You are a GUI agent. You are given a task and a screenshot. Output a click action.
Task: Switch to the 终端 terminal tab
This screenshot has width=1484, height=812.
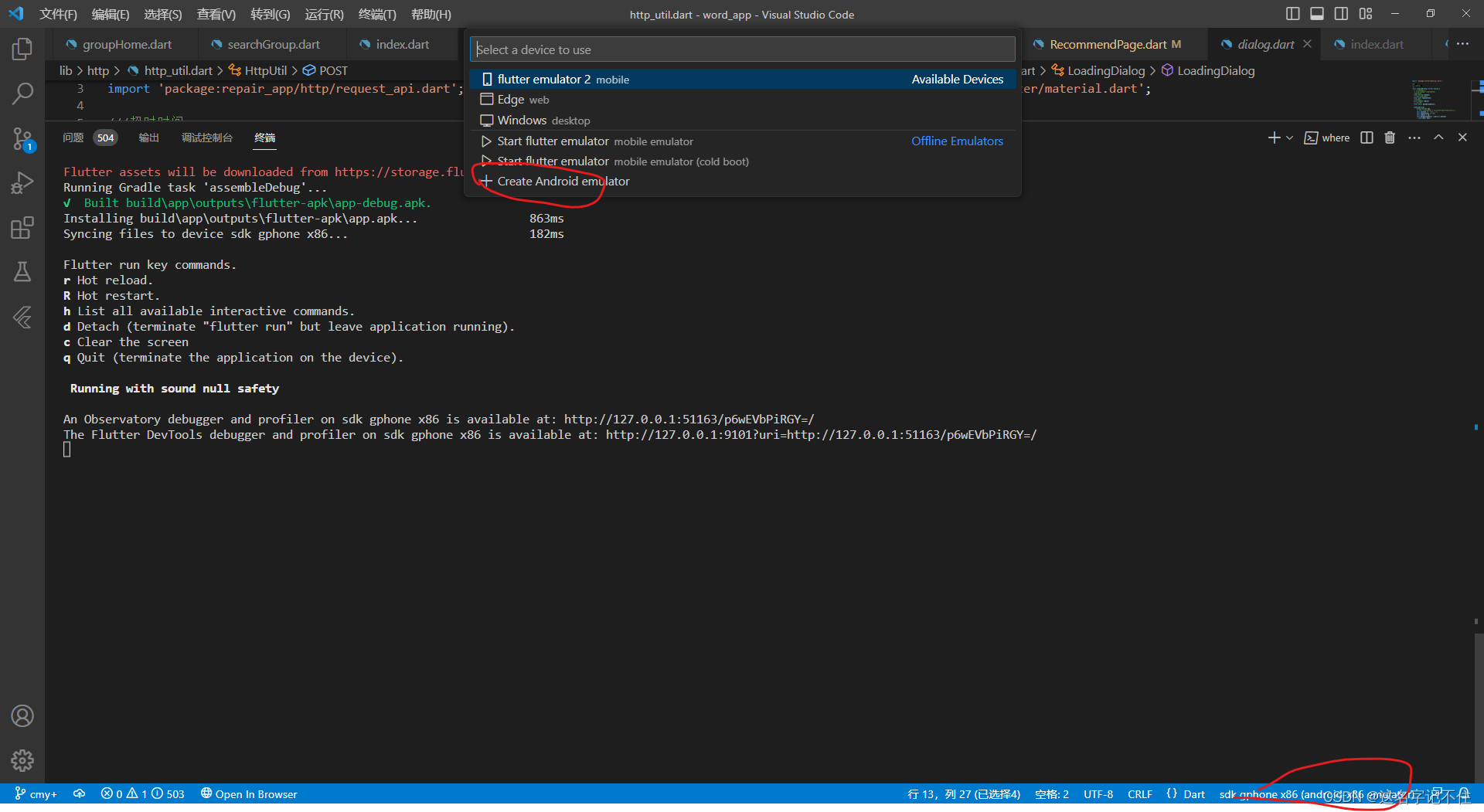265,138
